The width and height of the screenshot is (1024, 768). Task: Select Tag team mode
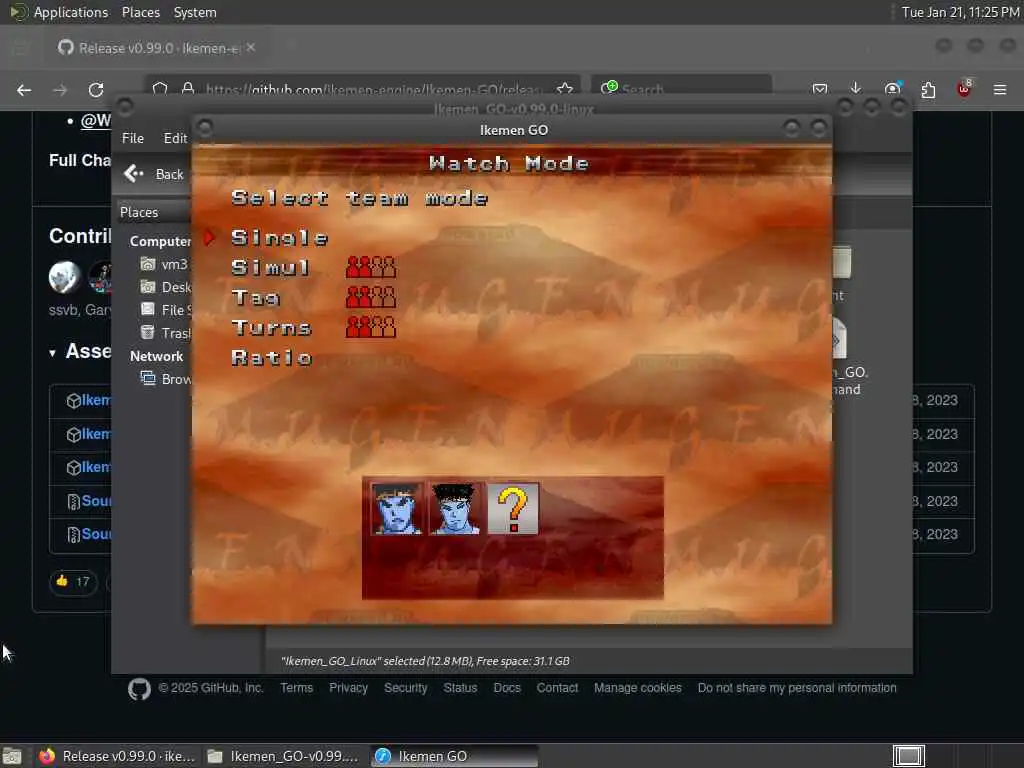pyautogui.click(x=255, y=298)
